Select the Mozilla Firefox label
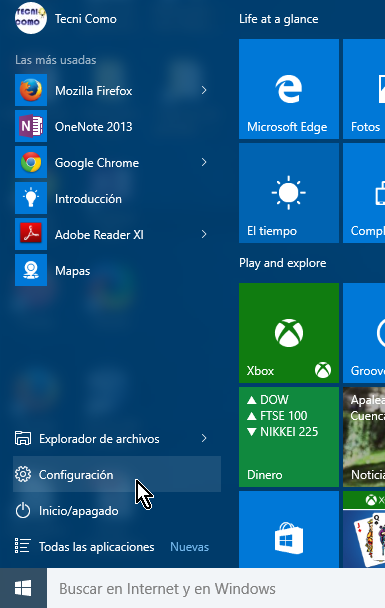 click(93, 90)
